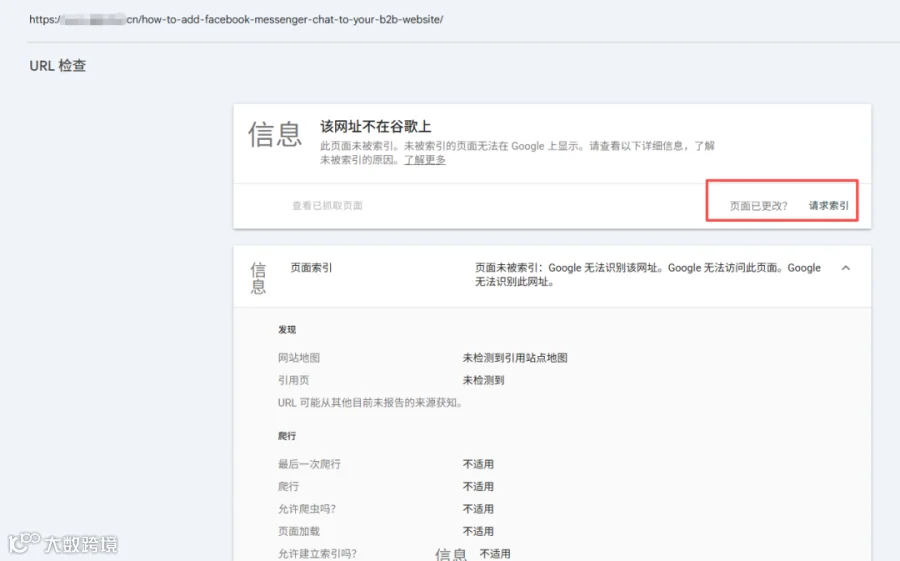Click the inspected URL at top
Image resolution: width=900 pixels, height=561 pixels.
tap(236, 20)
